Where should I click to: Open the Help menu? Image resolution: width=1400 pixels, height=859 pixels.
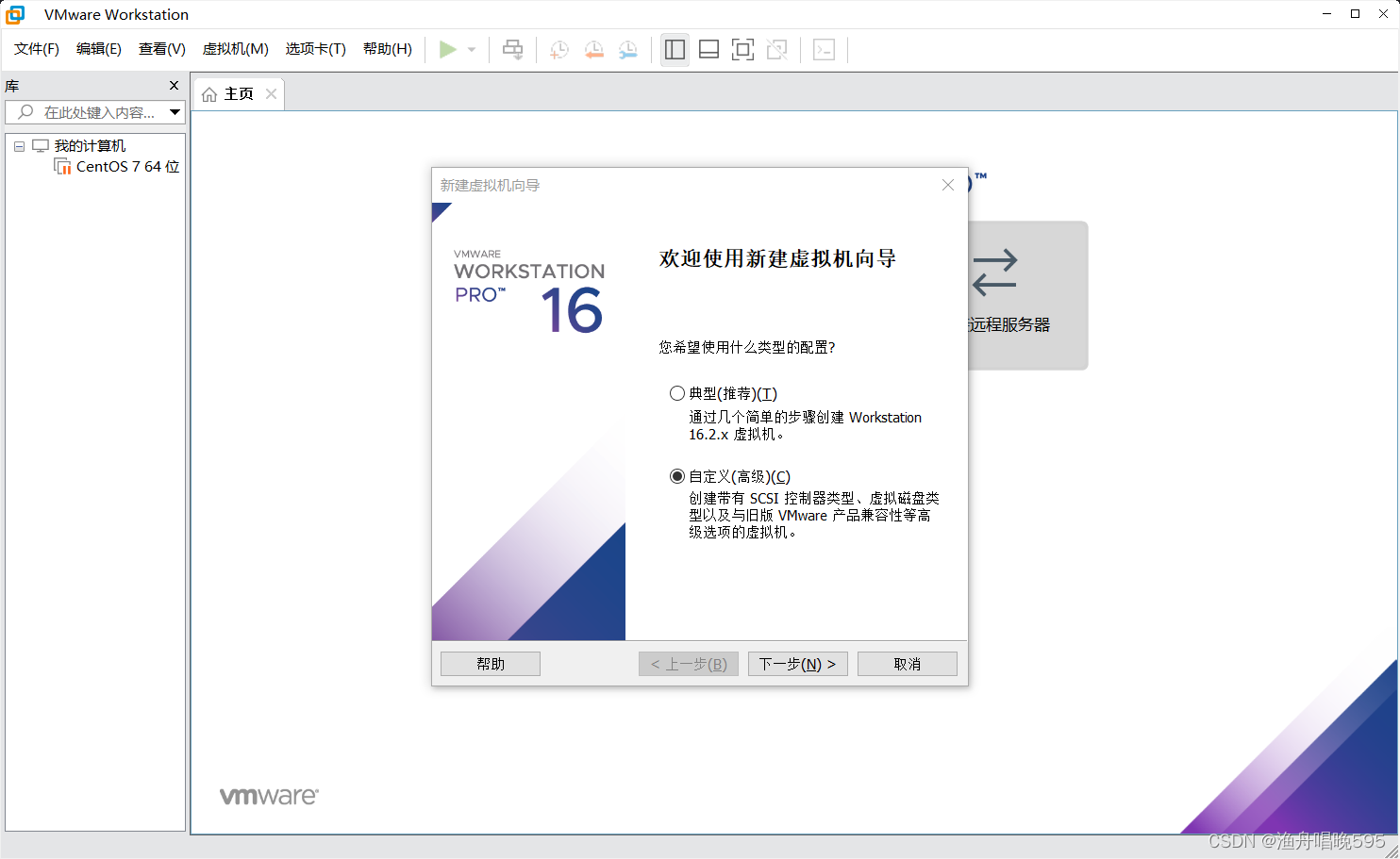(x=388, y=49)
